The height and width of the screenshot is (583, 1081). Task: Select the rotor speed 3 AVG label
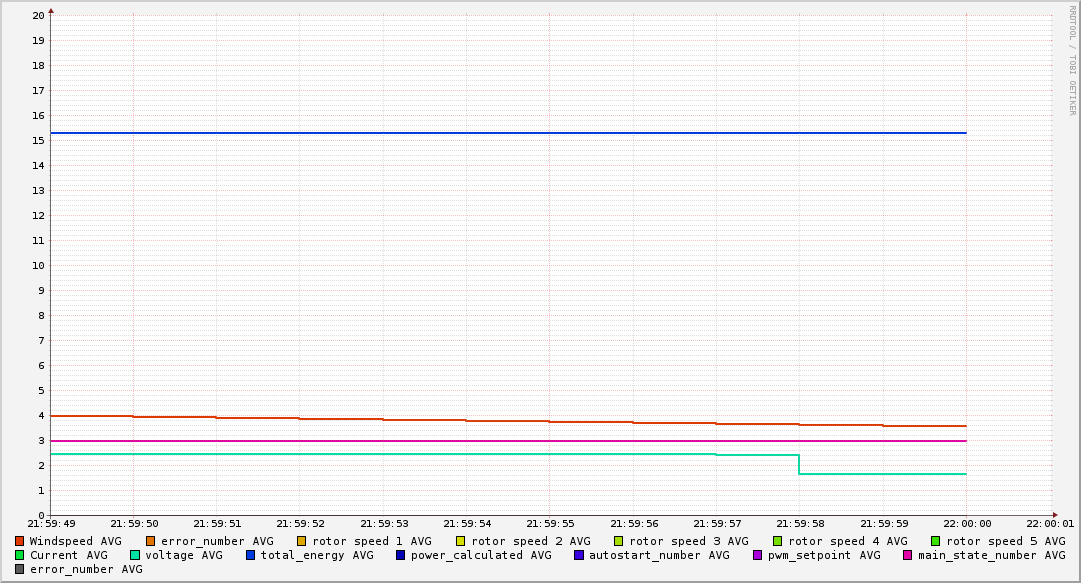tap(688, 541)
